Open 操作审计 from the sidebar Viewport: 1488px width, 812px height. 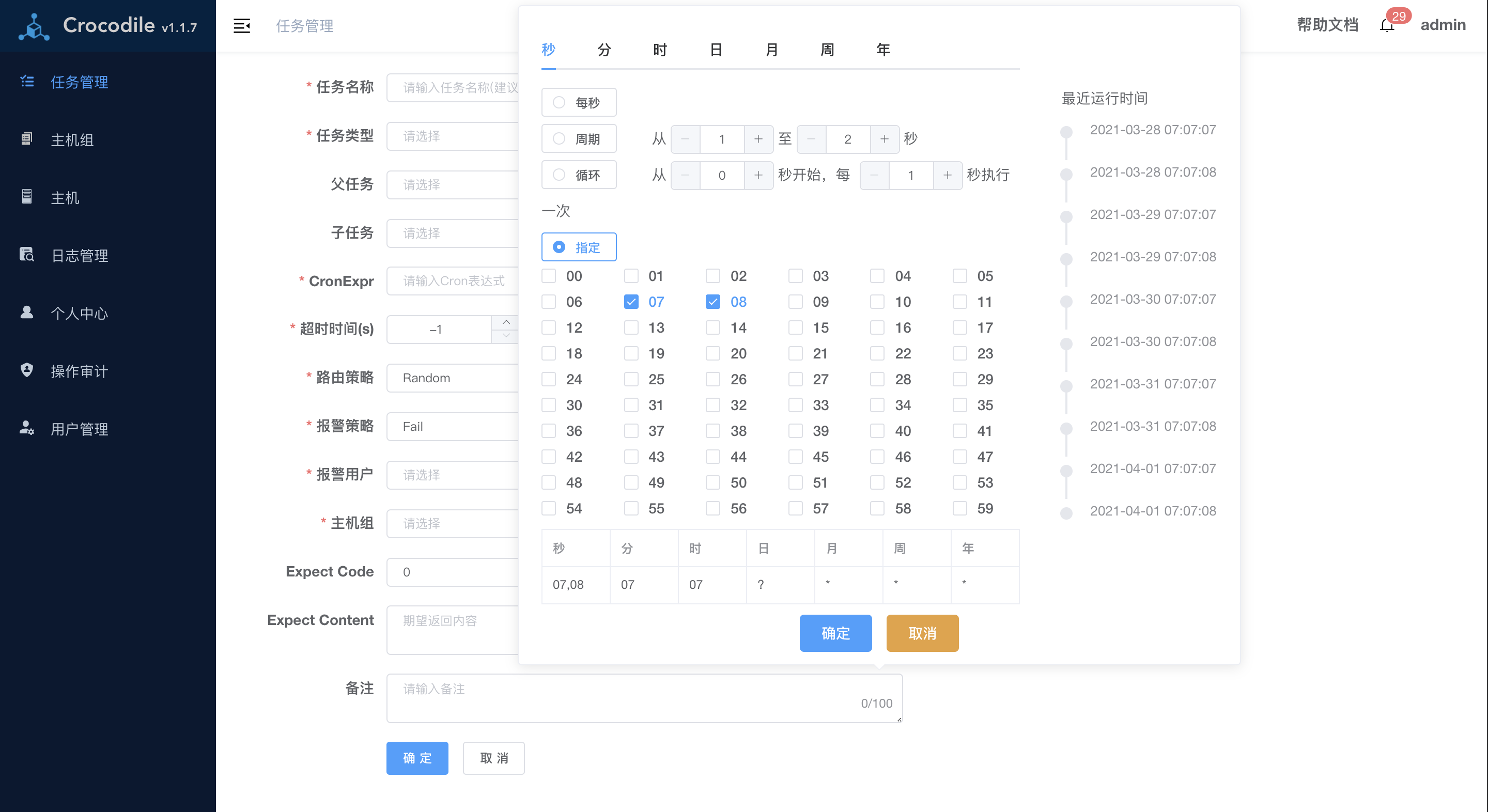coord(79,371)
